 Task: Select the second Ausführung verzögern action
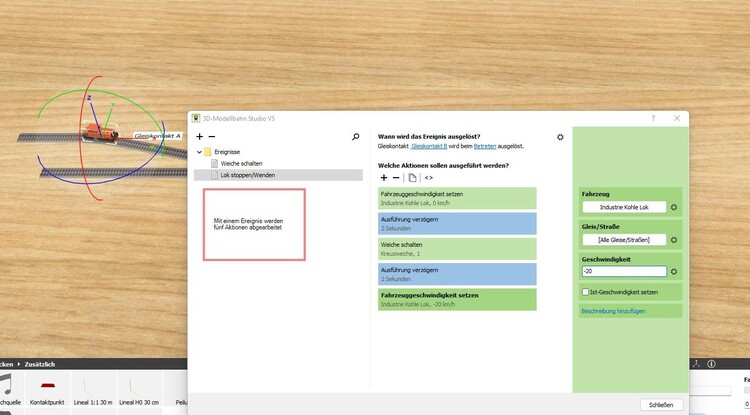coord(457,274)
